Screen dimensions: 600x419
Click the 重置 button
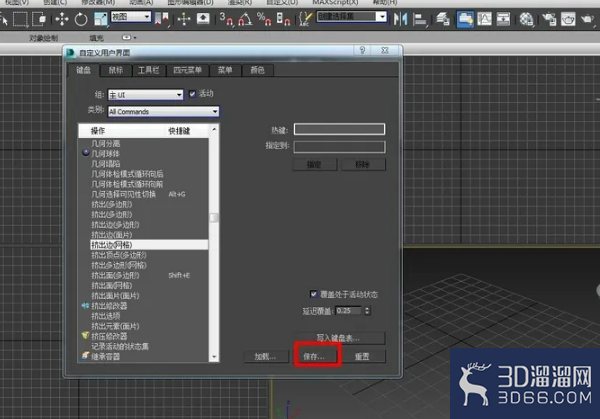362,356
